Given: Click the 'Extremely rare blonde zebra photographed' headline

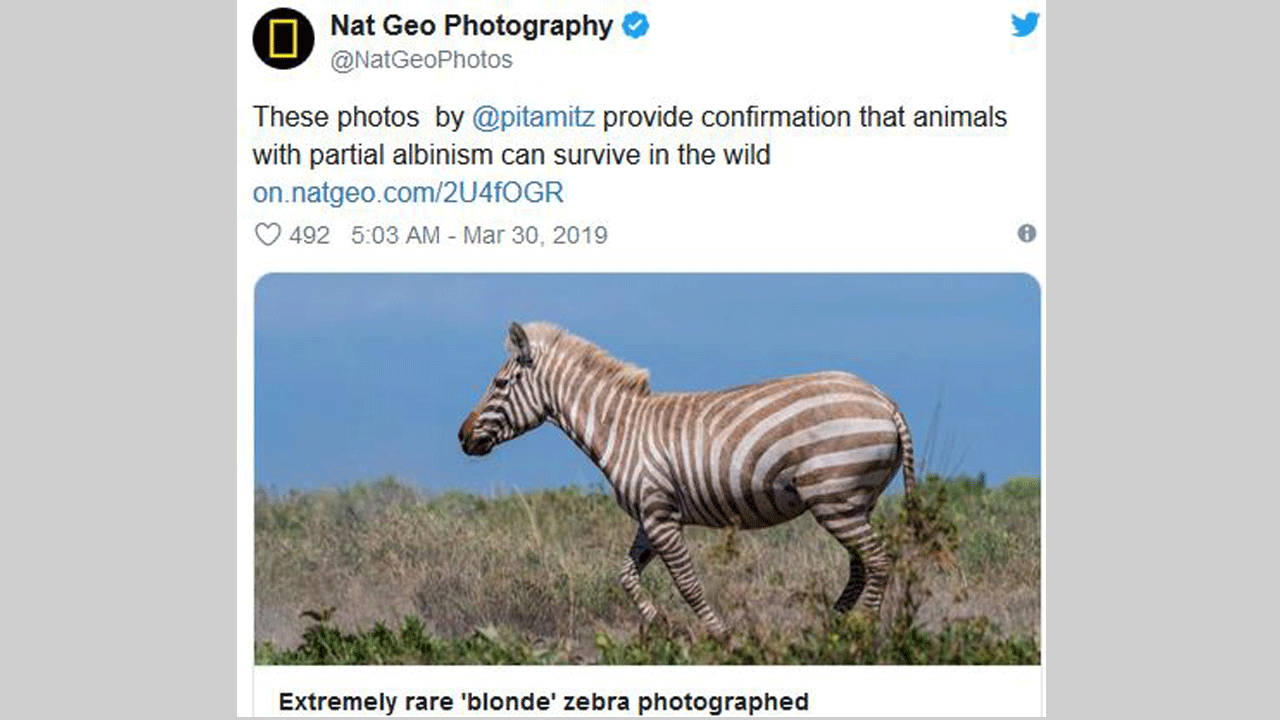Looking at the screenshot, I should [x=543, y=702].
